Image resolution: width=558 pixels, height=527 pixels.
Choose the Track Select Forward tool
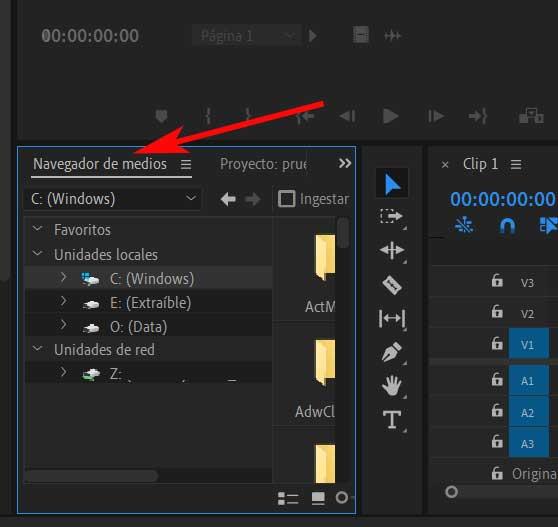(x=391, y=216)
